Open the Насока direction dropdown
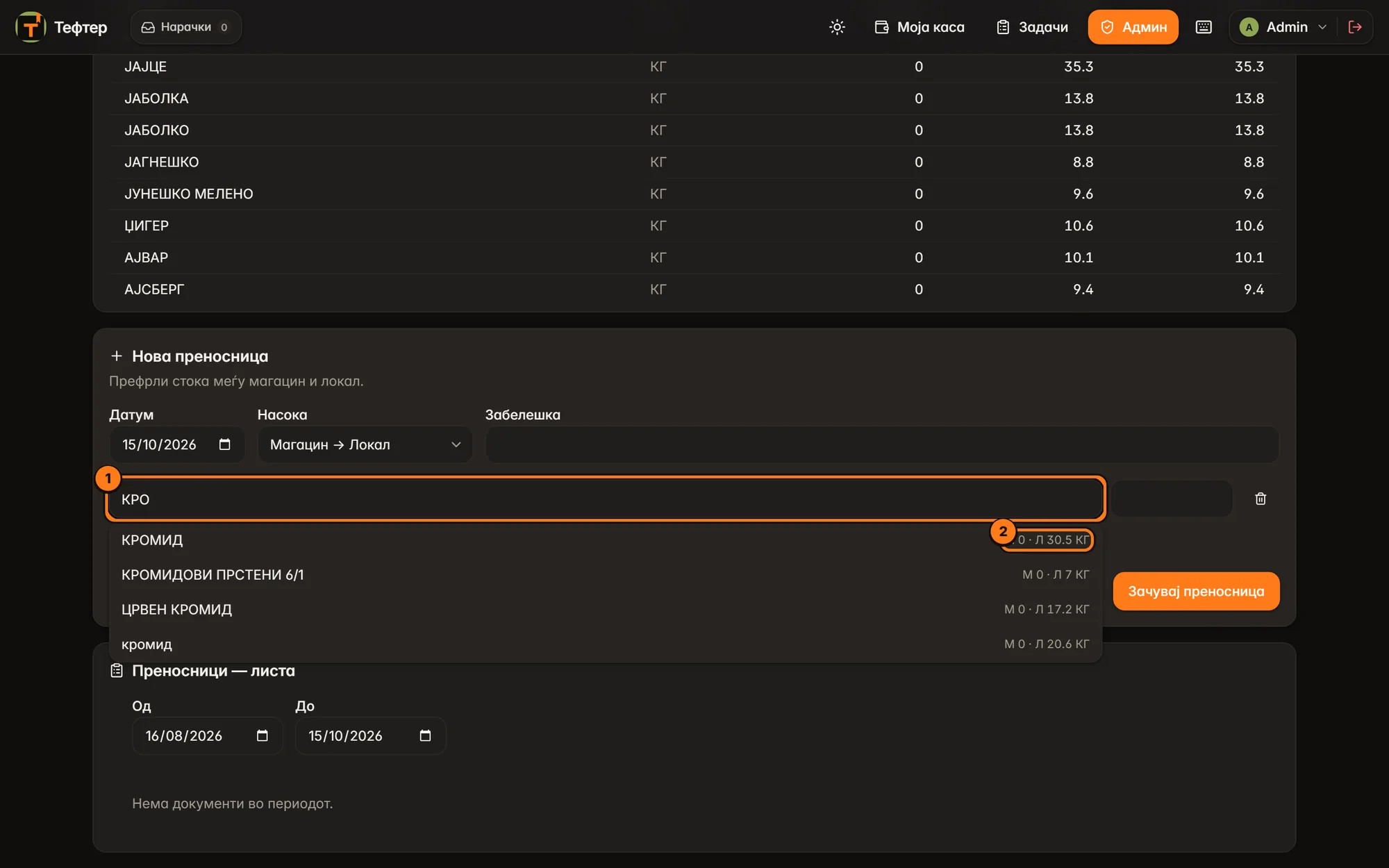The width and height of the screenshot is (1389, 868). [365, 444]
